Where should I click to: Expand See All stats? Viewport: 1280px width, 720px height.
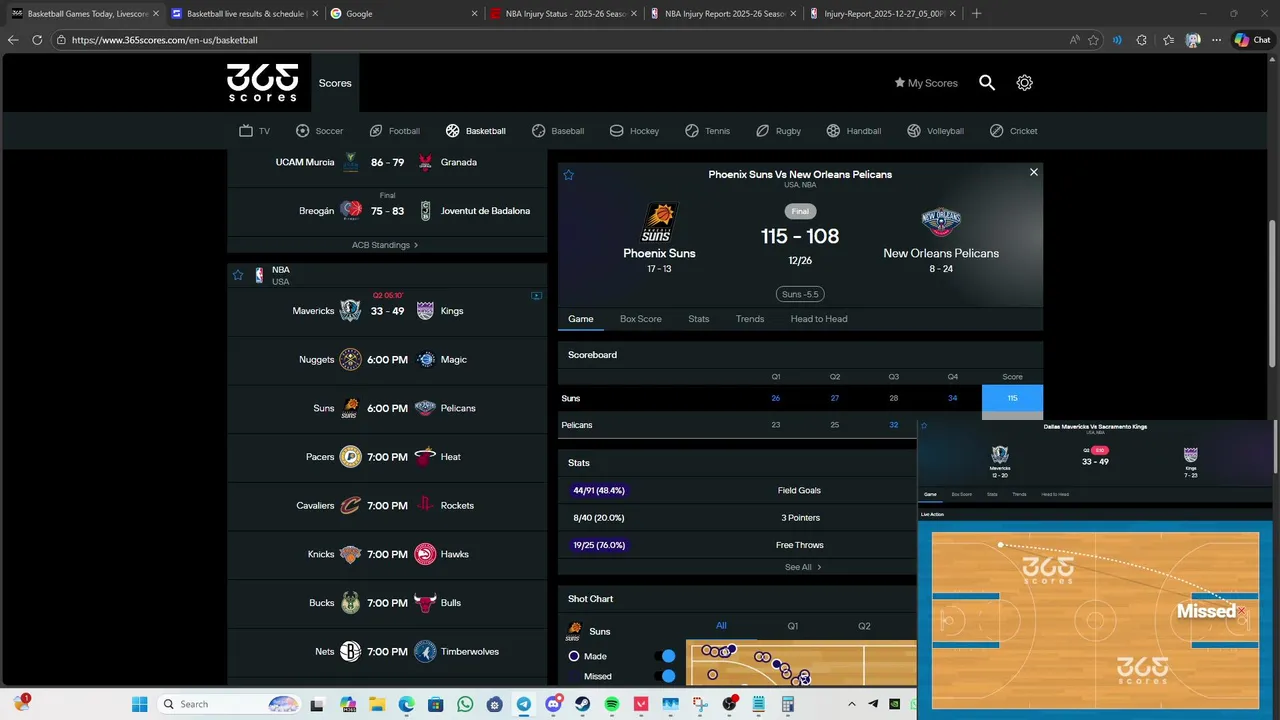tap(803, 567)
